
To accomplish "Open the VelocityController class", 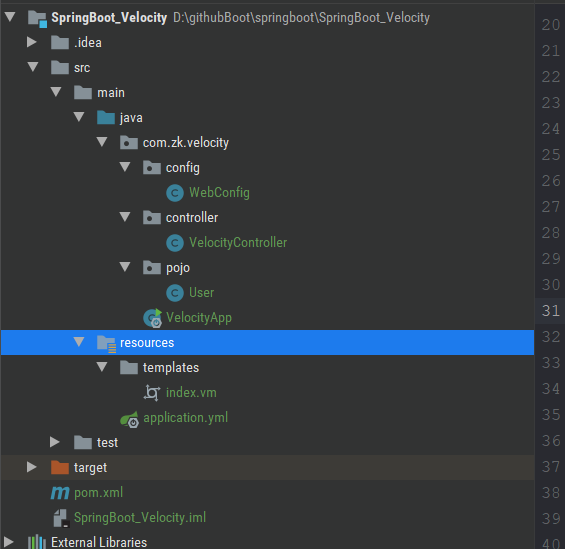I will [x=238, y=242].
